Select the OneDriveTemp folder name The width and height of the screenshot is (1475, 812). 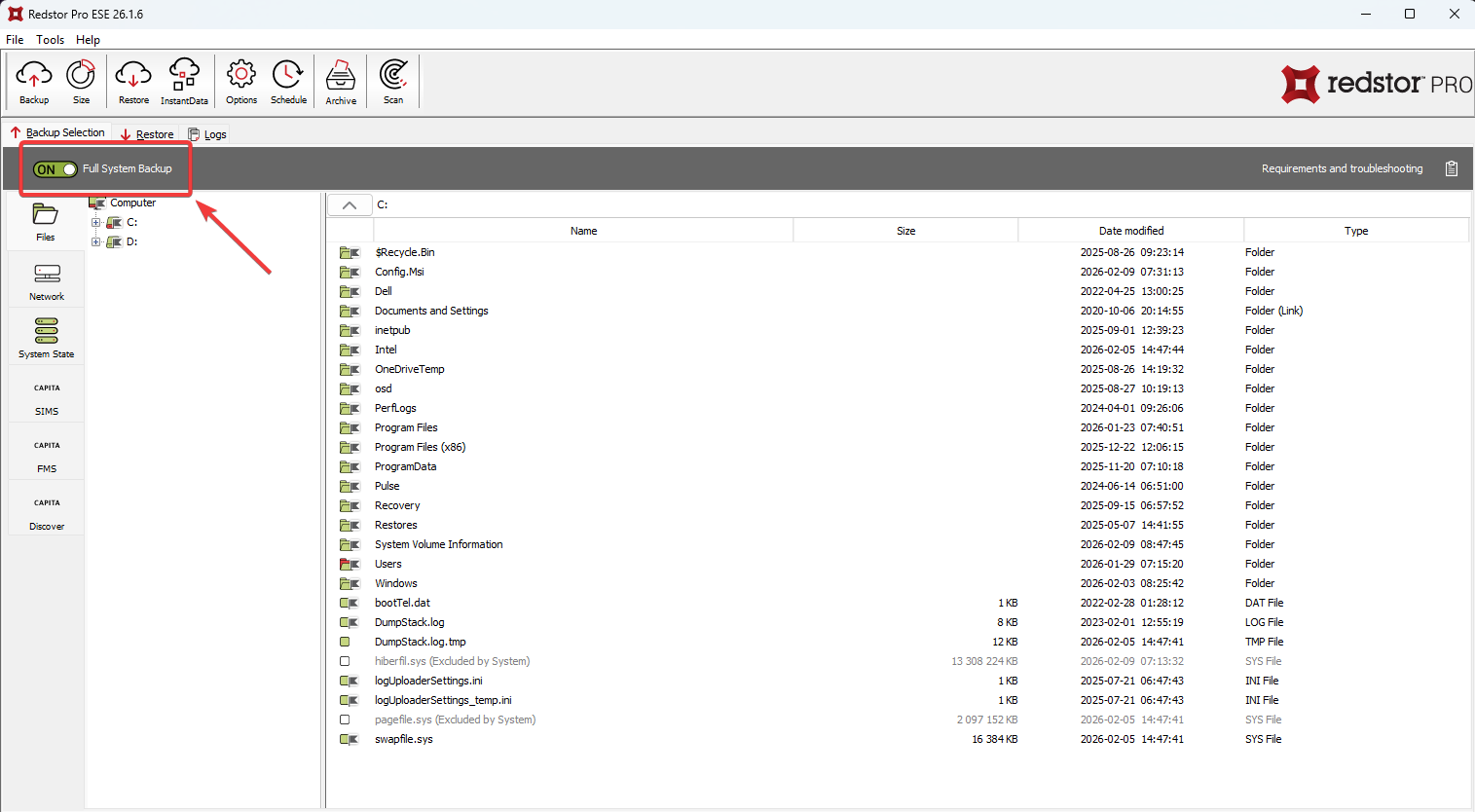coord(409,369)
